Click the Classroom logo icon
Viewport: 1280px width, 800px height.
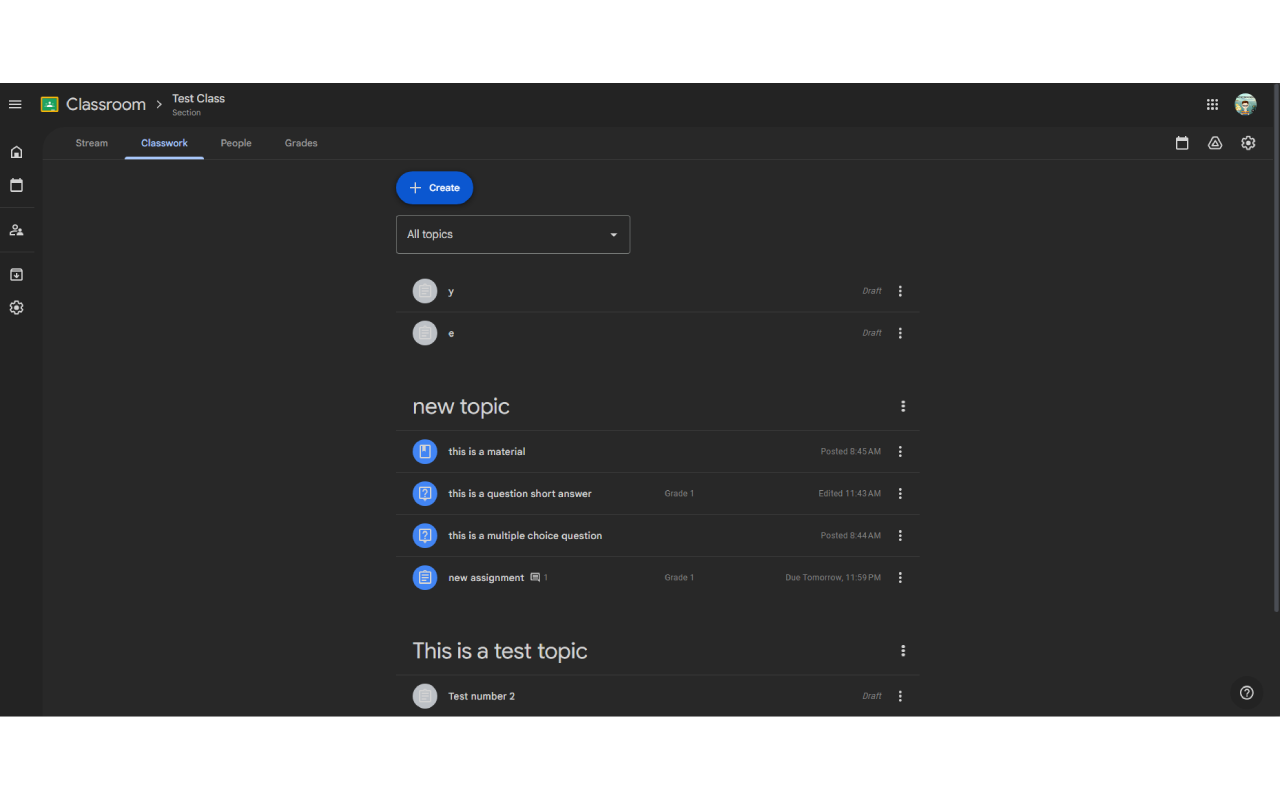49,104
